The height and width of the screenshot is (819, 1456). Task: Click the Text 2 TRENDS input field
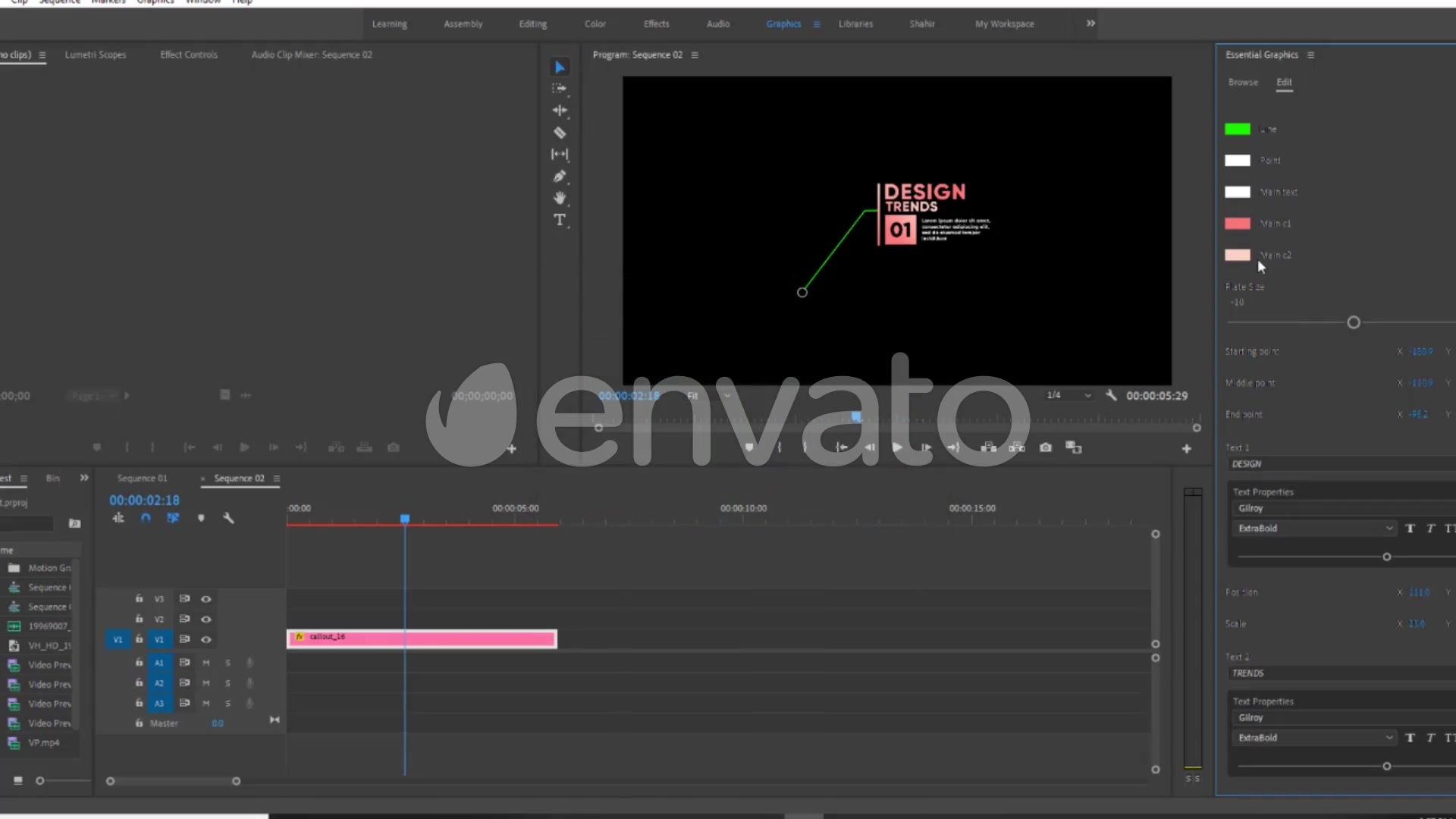coord(1341,673)
